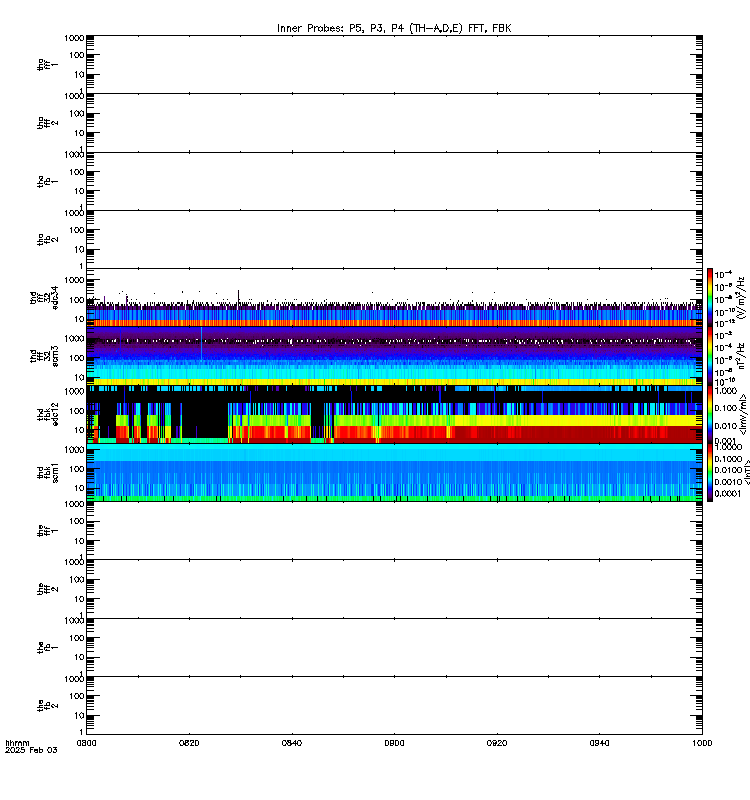The image size is (750, 800).
Task: Click inside the thd ff 32 scm3 spectrogram panel
Action: [x=394, y=356]
